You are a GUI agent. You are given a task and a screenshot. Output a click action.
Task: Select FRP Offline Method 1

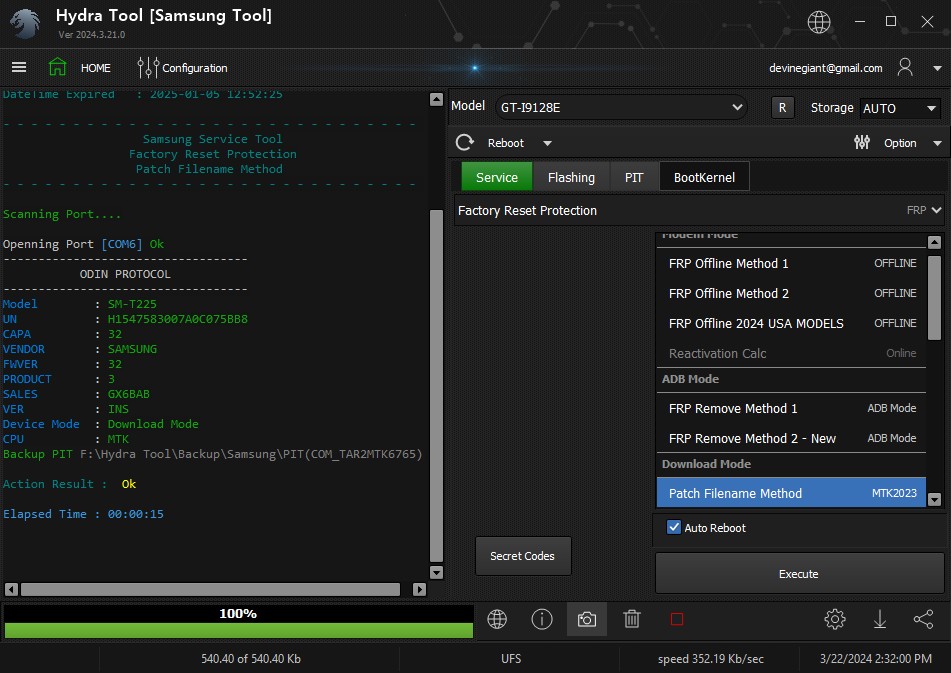coord(791,263)
